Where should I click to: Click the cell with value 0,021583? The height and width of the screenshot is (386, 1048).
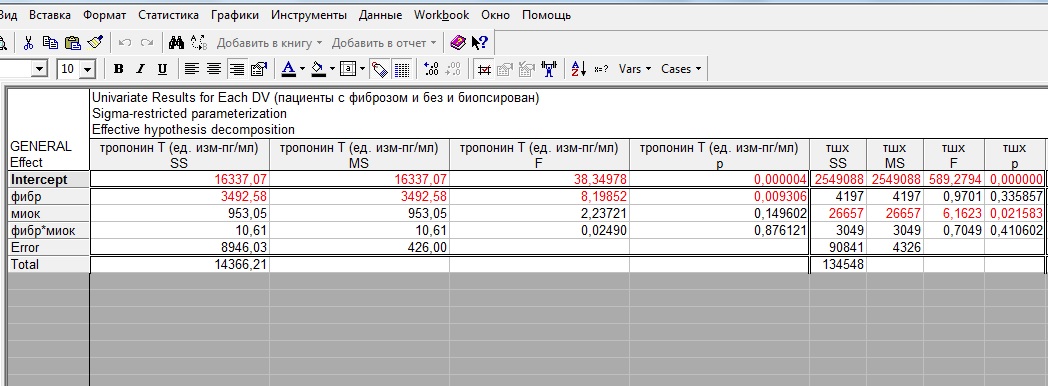coord(1015,214)
